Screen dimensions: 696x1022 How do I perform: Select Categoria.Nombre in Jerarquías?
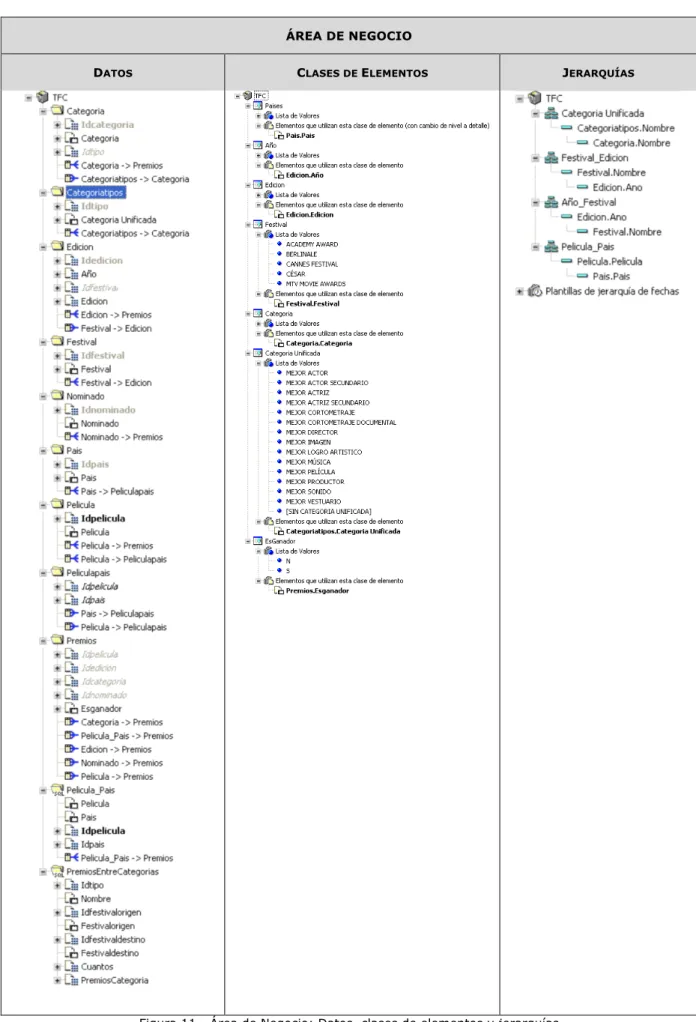coord(631,143)
